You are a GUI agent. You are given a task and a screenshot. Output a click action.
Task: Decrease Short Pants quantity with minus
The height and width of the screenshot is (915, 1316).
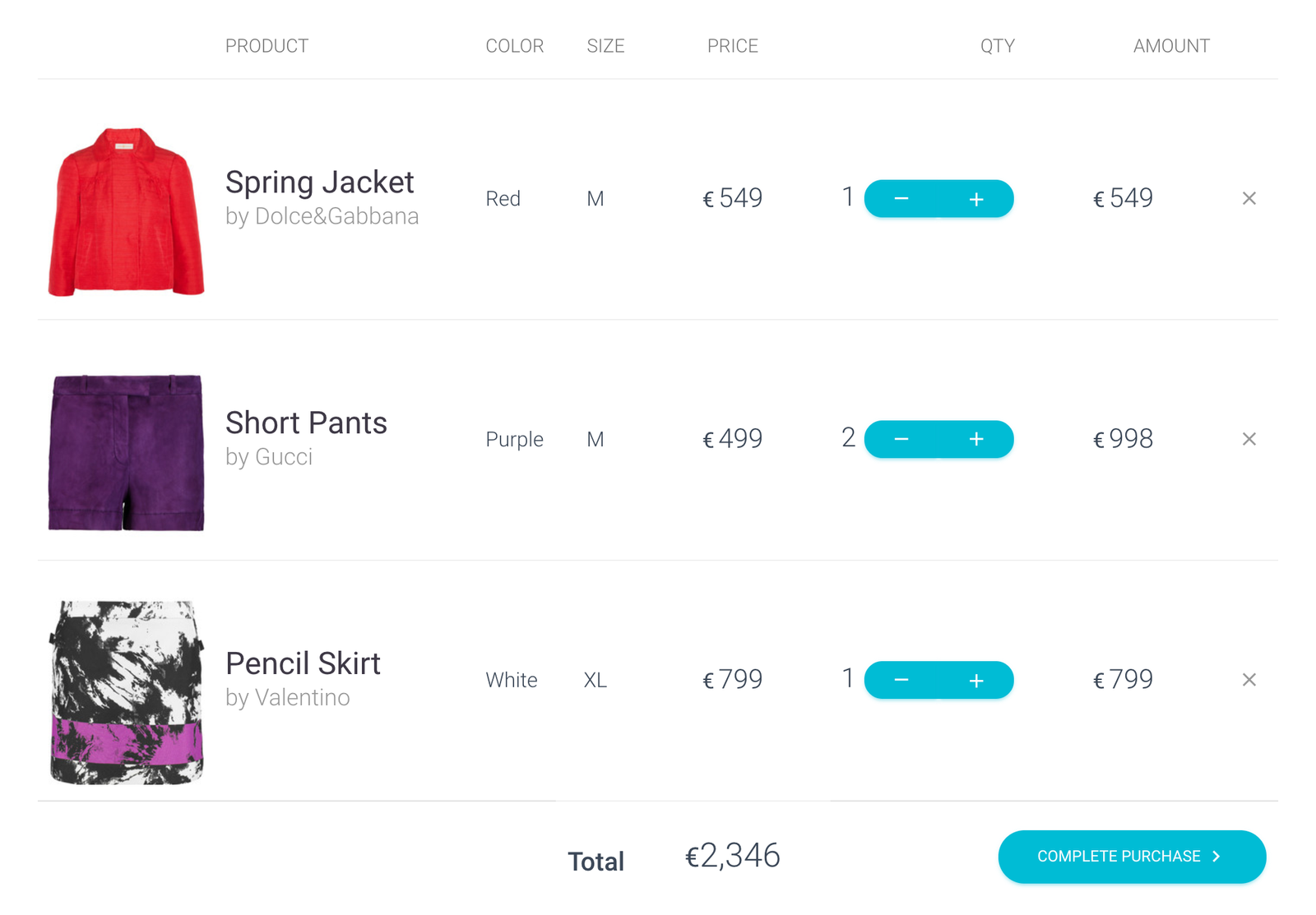coord(901,440)
